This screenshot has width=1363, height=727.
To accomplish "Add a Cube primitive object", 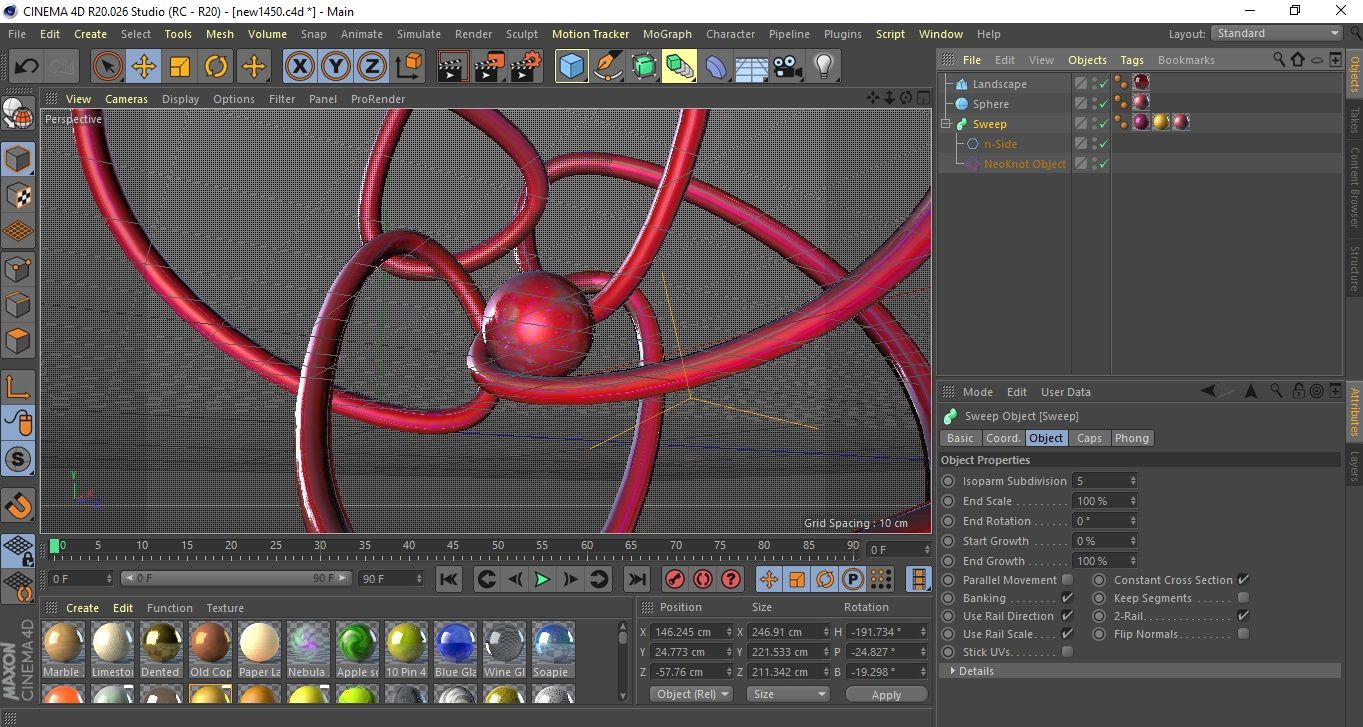I will click(x=571, y=67).
